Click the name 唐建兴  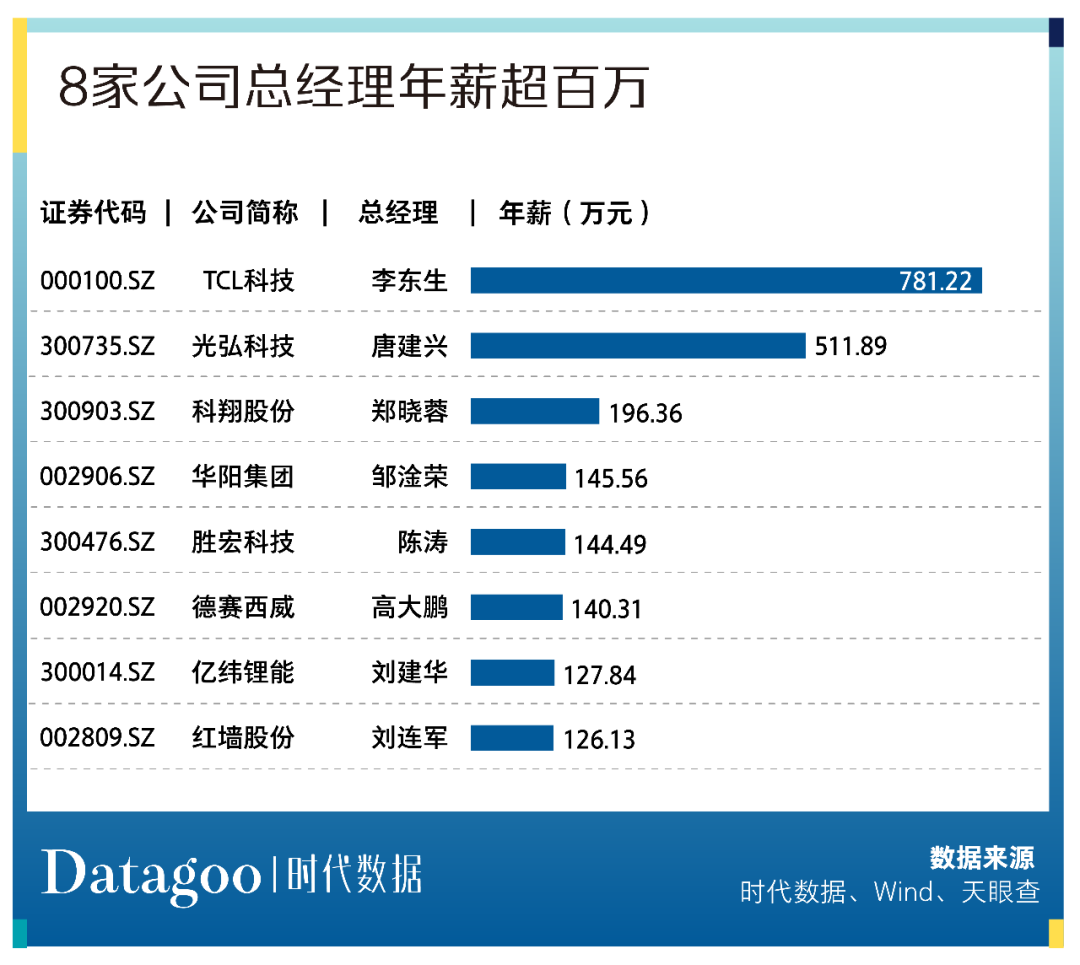click(410, 346)
